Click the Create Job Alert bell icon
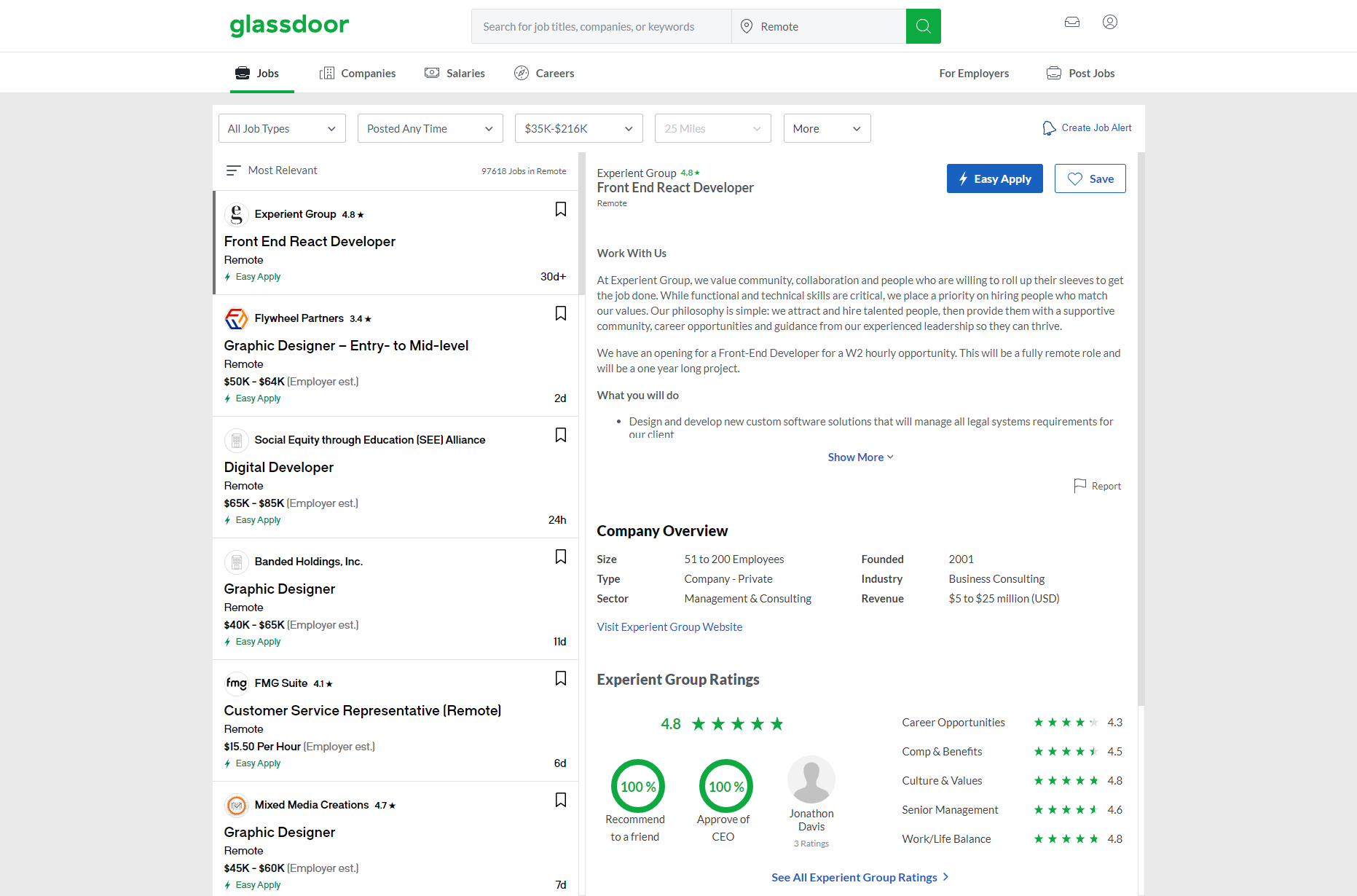The image size is (1357, 896). click(1049, 128)
